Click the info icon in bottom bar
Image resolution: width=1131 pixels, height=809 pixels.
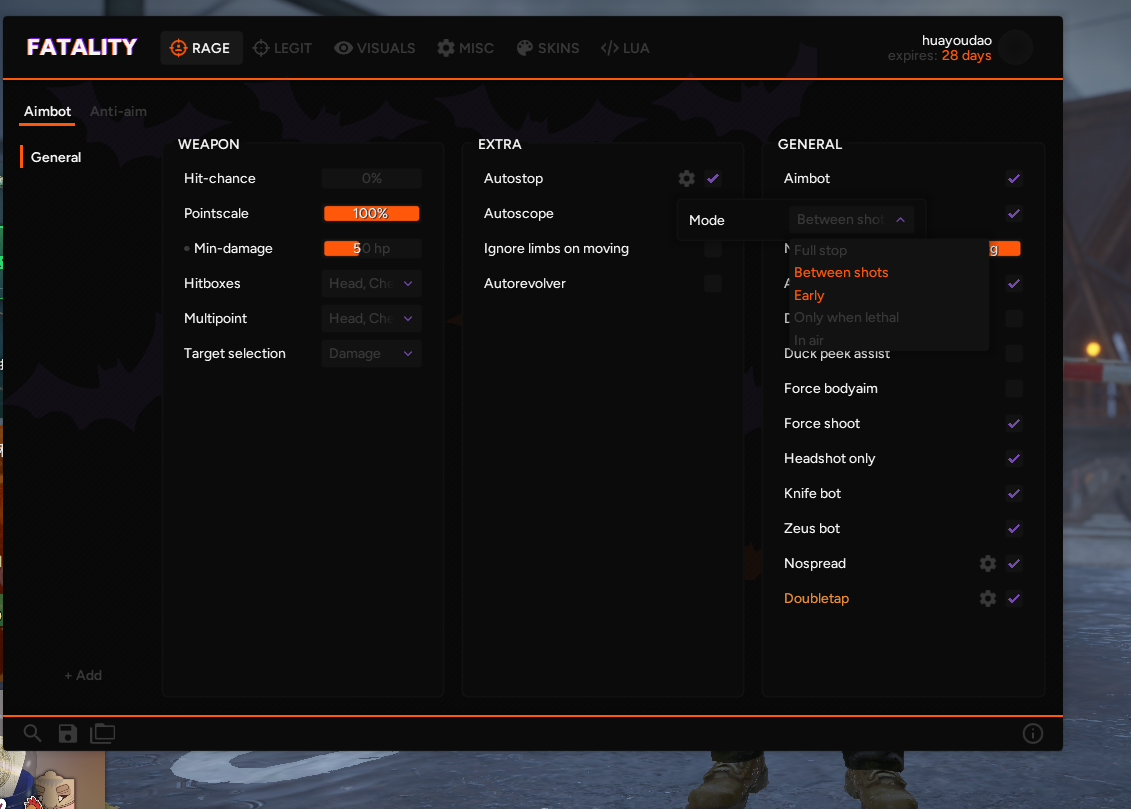[x=1033, y=734]
